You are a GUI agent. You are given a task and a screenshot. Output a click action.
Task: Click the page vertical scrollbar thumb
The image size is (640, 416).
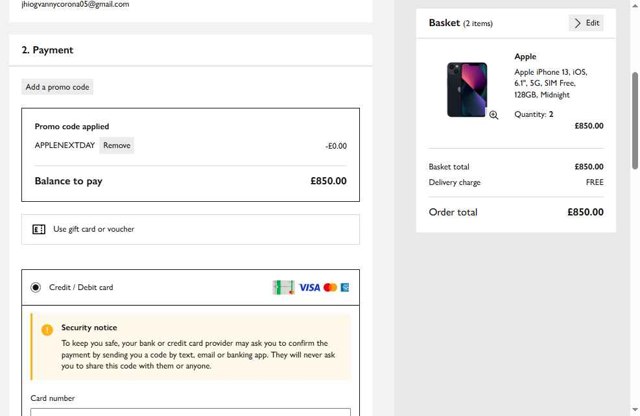[635, 120]
